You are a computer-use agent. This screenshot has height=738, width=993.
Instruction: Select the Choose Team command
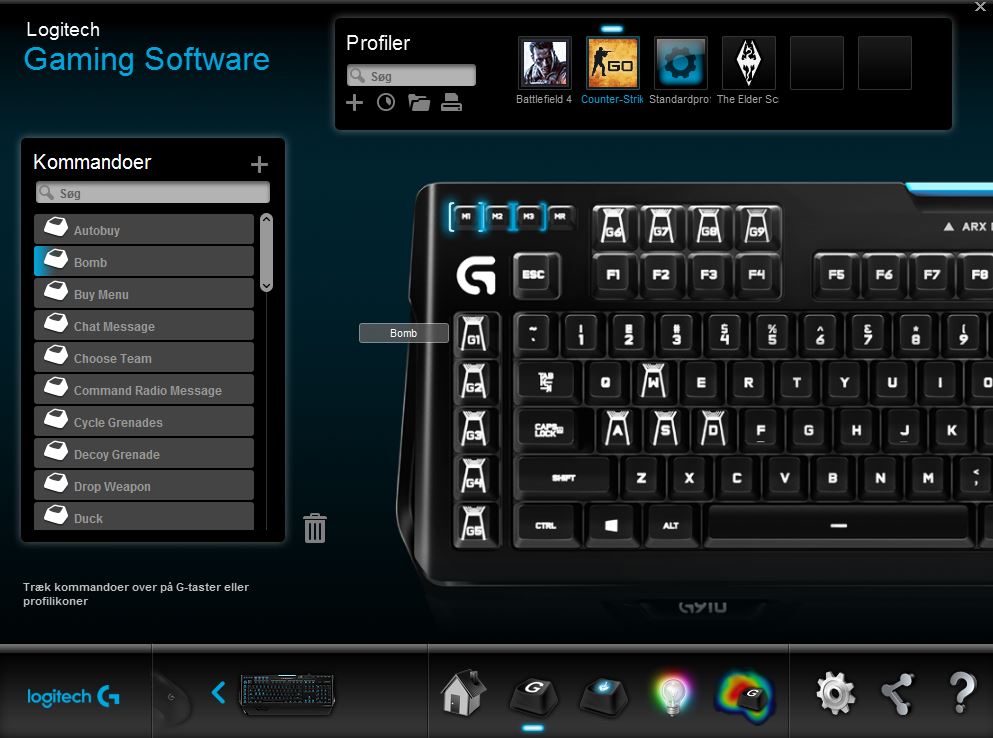tap(144, 357)
